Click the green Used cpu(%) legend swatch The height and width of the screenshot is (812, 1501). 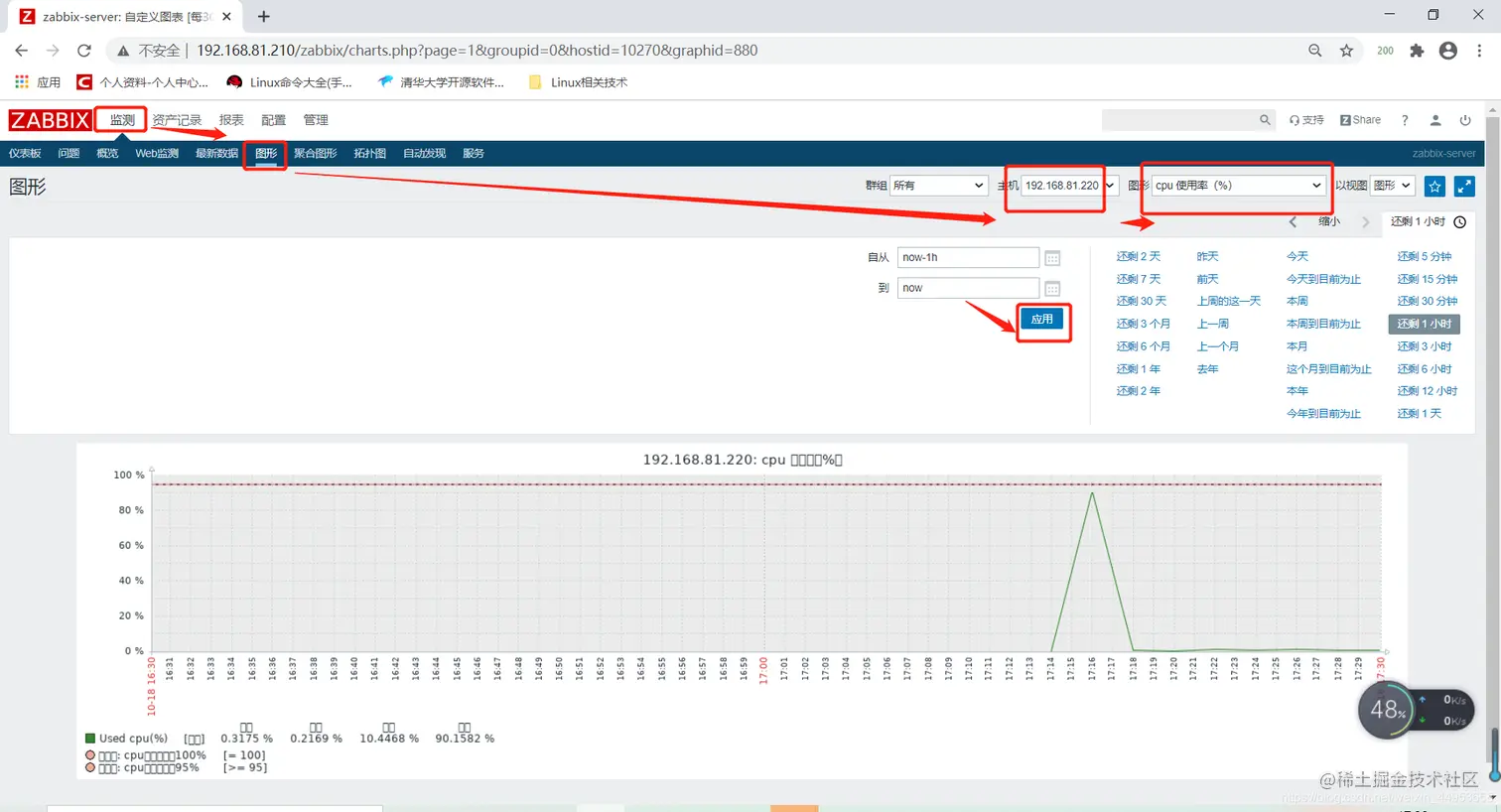click(x=90, y=739)
